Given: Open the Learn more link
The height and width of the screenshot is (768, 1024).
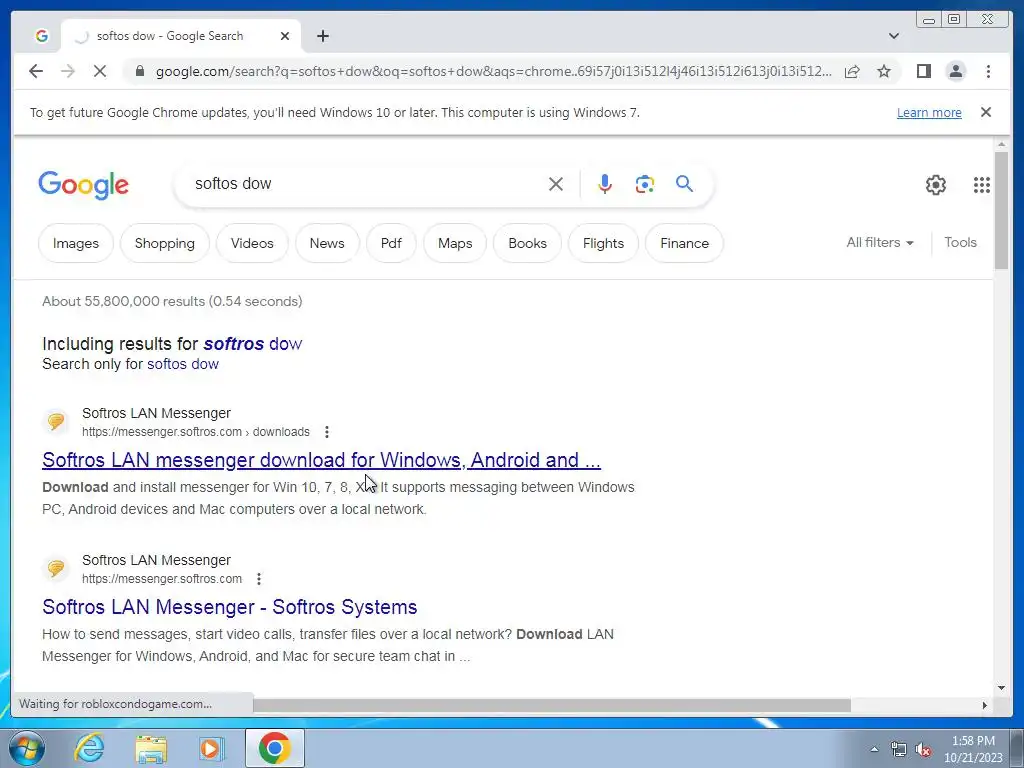Looking at the screenshot, I should [x=929, y=112].
